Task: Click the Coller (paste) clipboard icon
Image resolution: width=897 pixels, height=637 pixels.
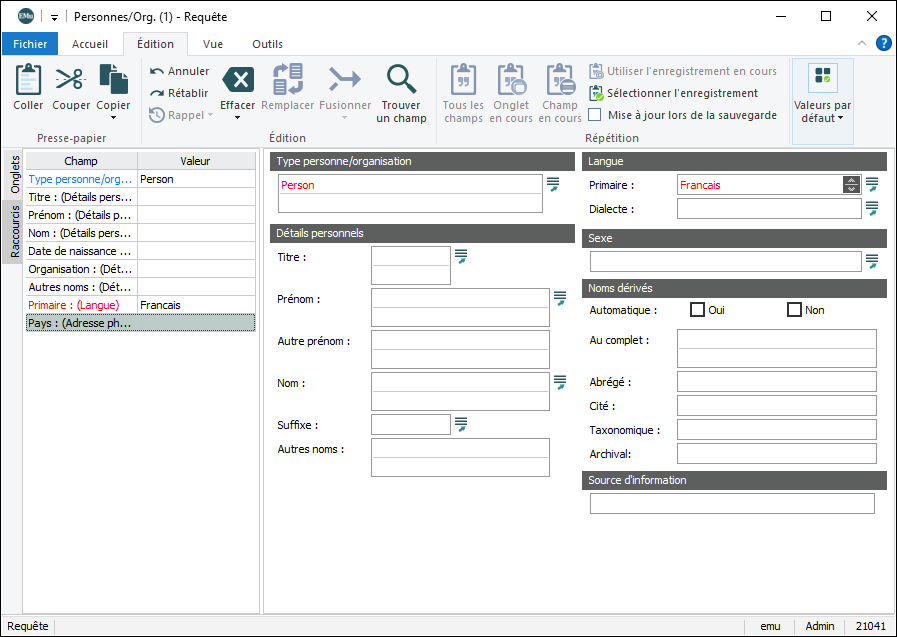Action: [x=28, y=80]
